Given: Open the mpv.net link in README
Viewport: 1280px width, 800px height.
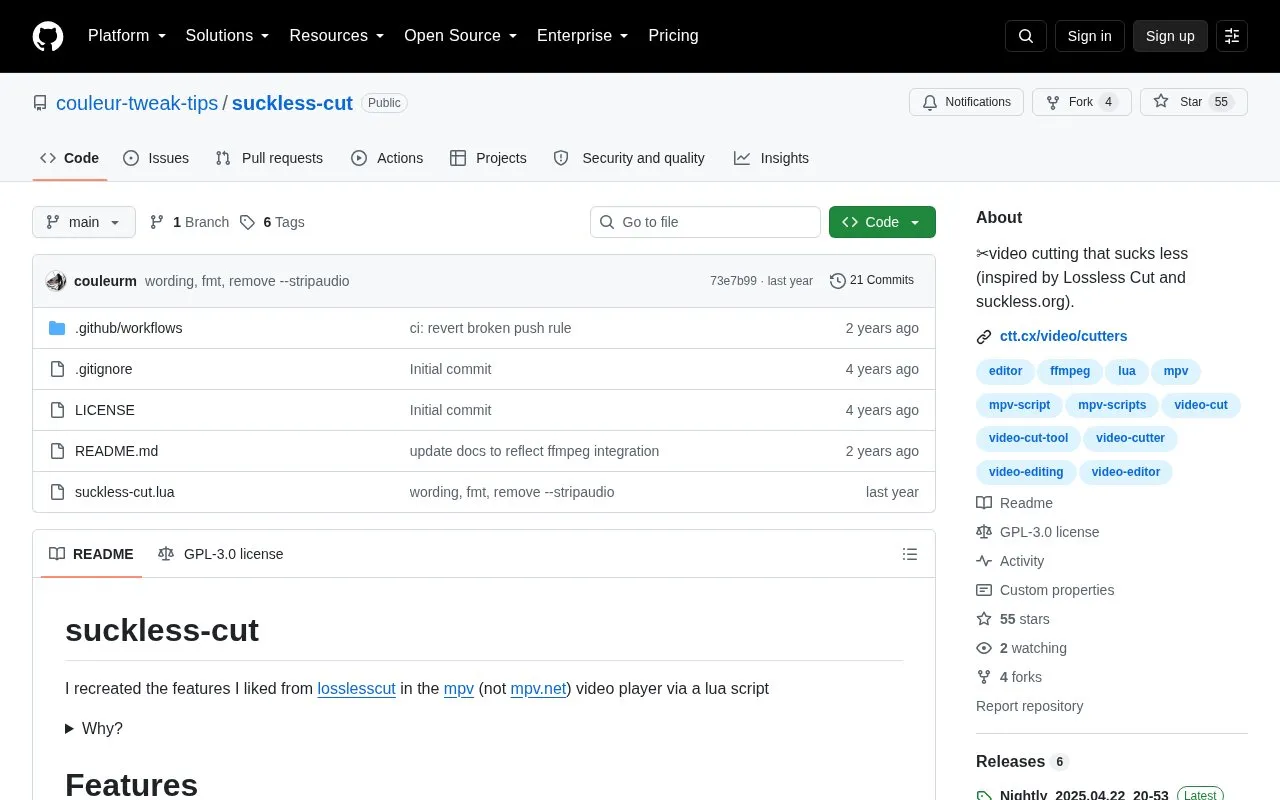Looking at the screenshot, I should pos(538,688).
